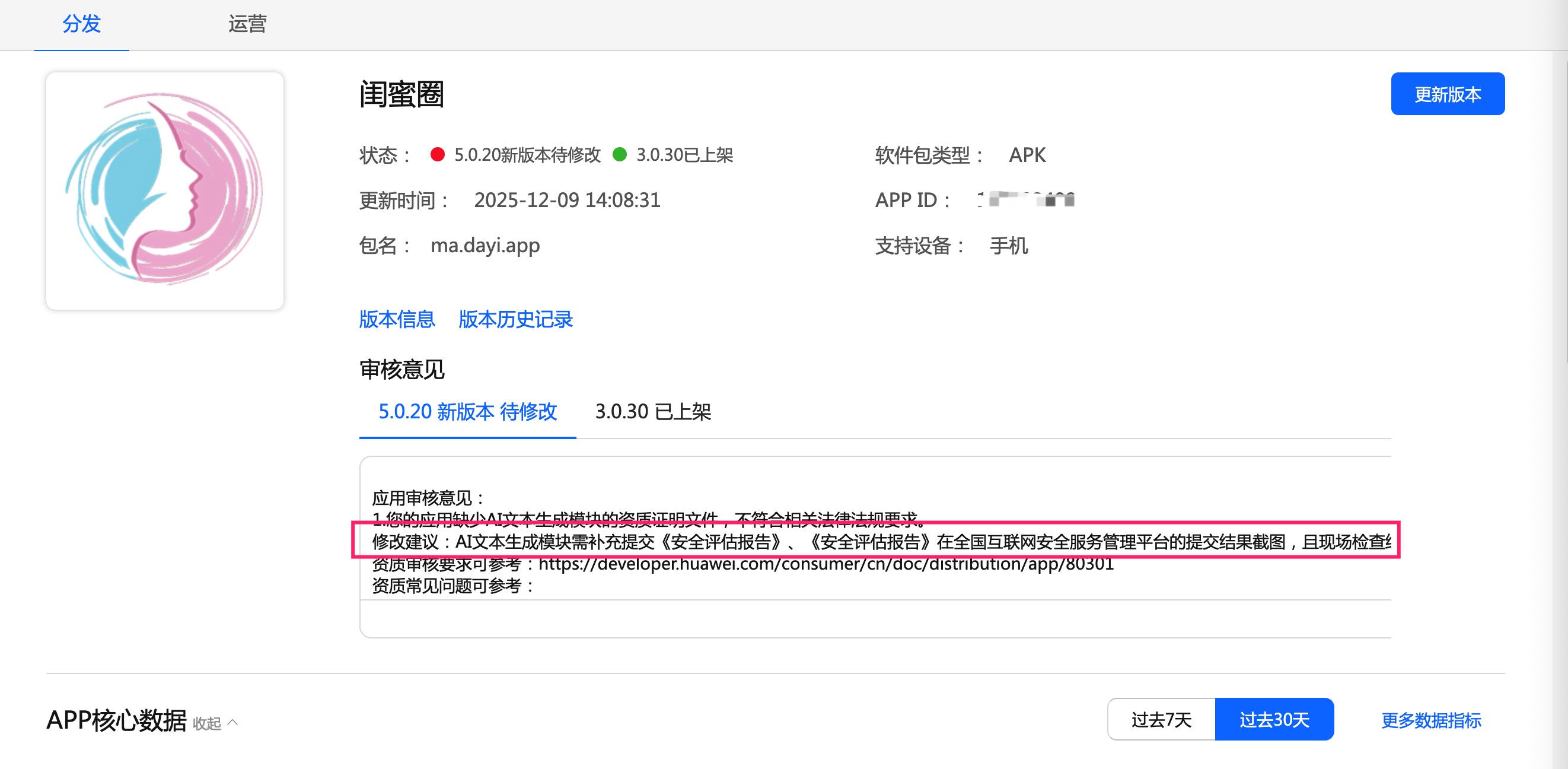This screenshot has height=769, width=1568.
Task: Collapse APP核心数据 via the 收起 chevron
Action: click(232, 722)
